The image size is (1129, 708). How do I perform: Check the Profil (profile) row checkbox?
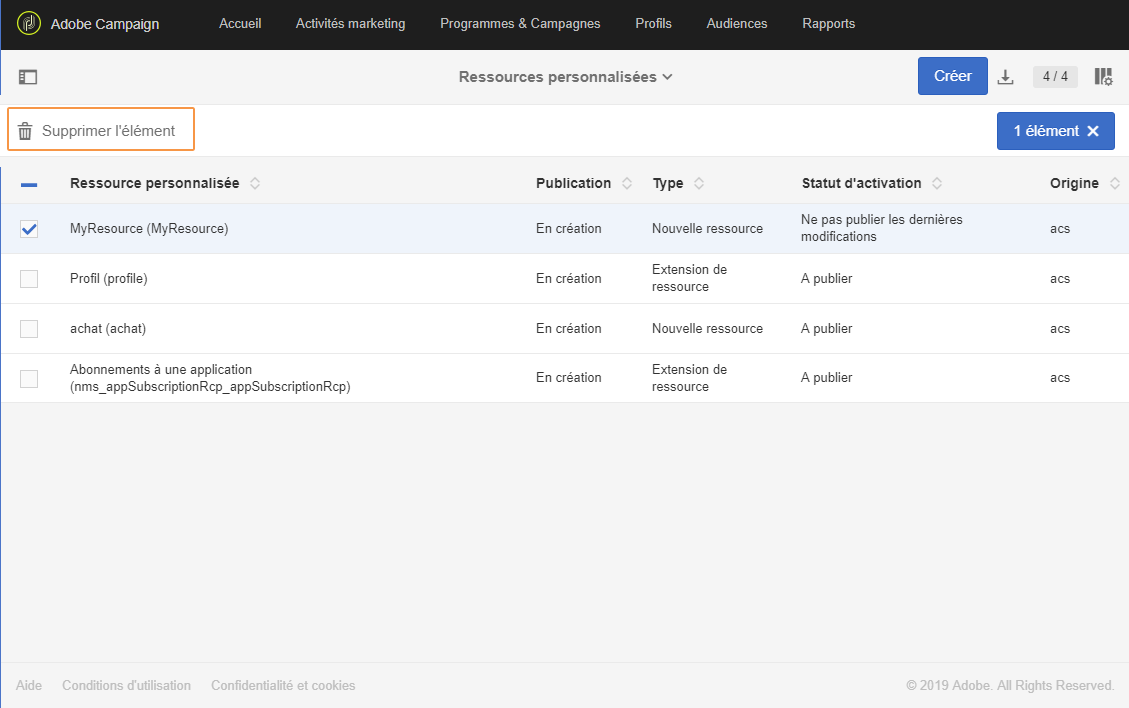[x=29, y=279]
